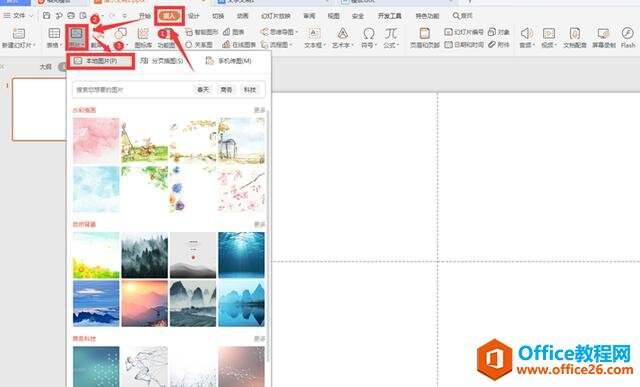
Task: Click the Print Preview icon
Action: pos(83,16)
